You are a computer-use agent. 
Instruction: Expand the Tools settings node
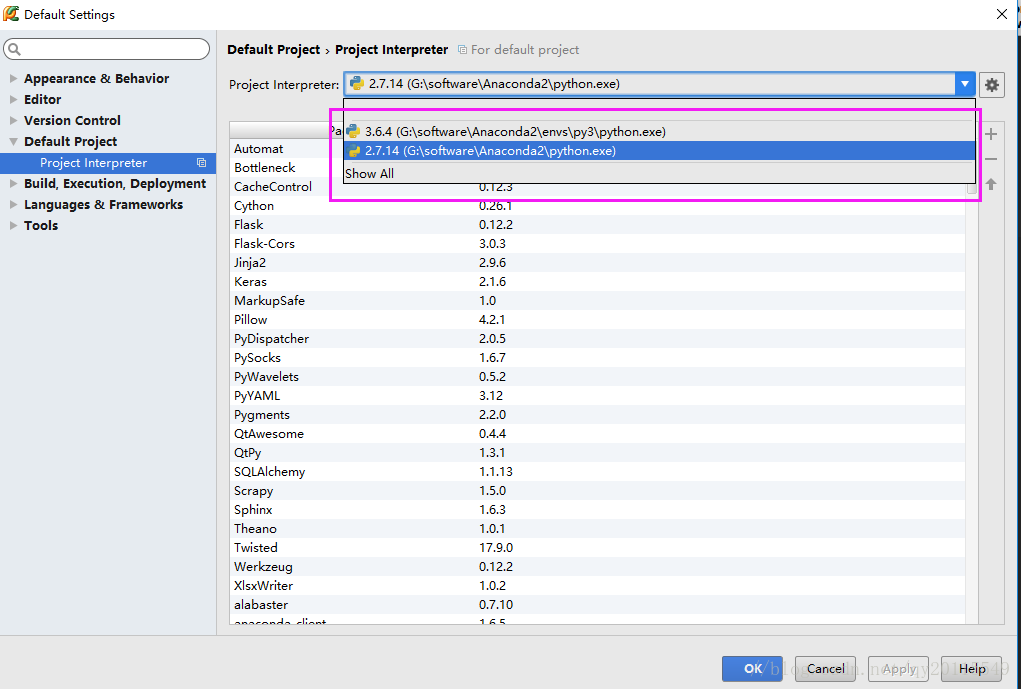click(x=13, y=225)
